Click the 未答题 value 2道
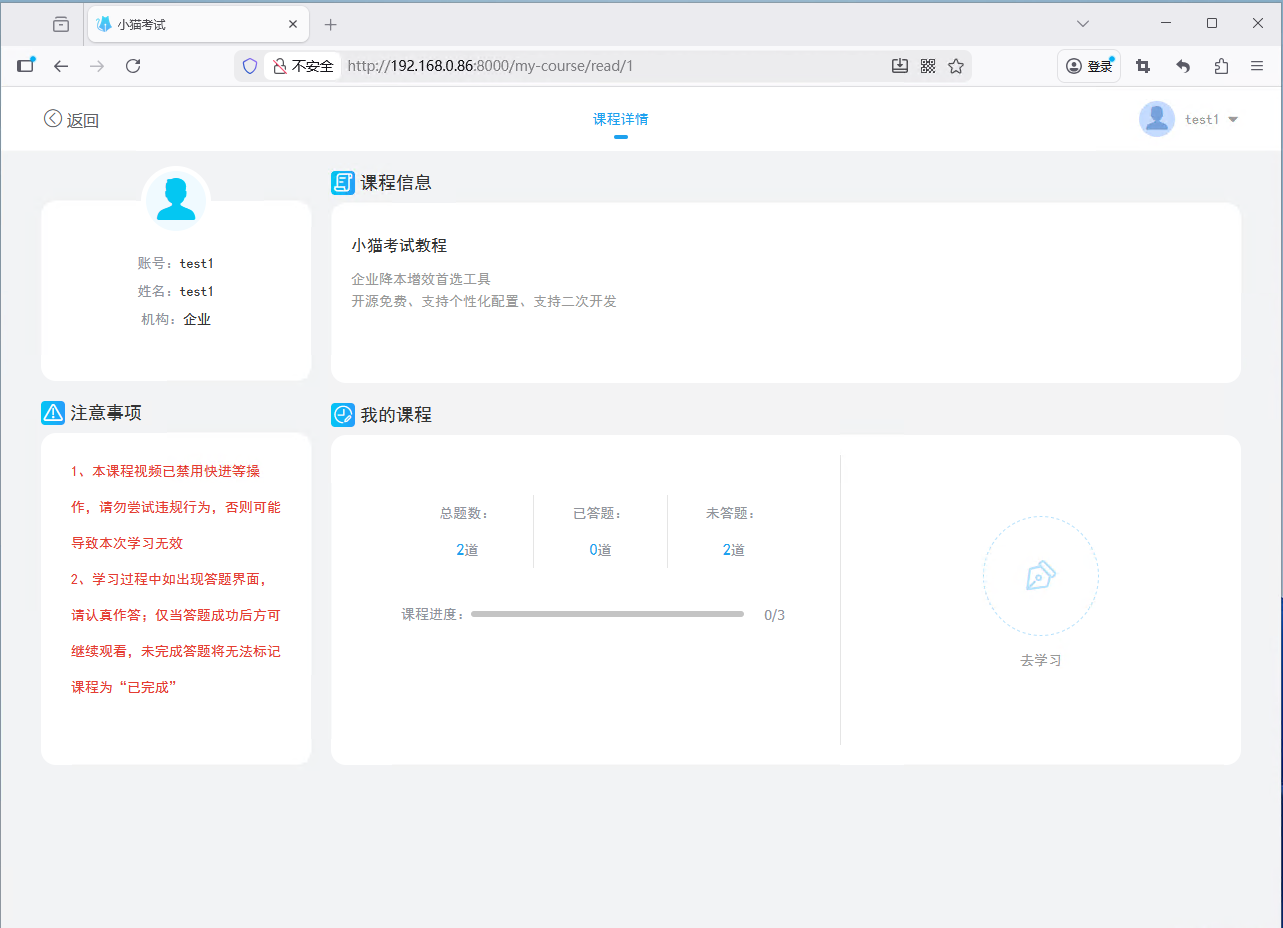 click(734, 550)
